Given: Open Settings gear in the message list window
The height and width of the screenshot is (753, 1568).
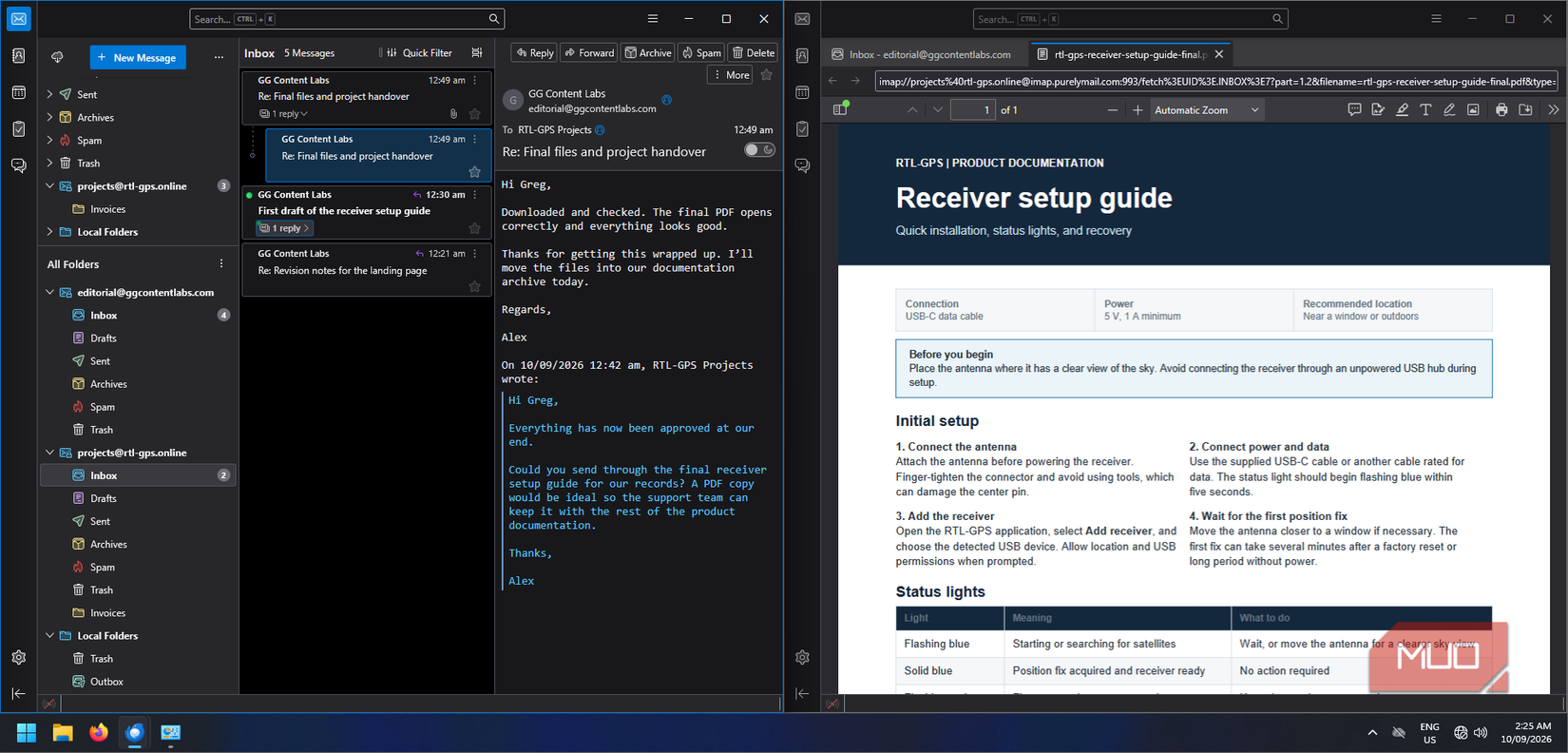Looking at the screenshot, I should pos(19,657).
